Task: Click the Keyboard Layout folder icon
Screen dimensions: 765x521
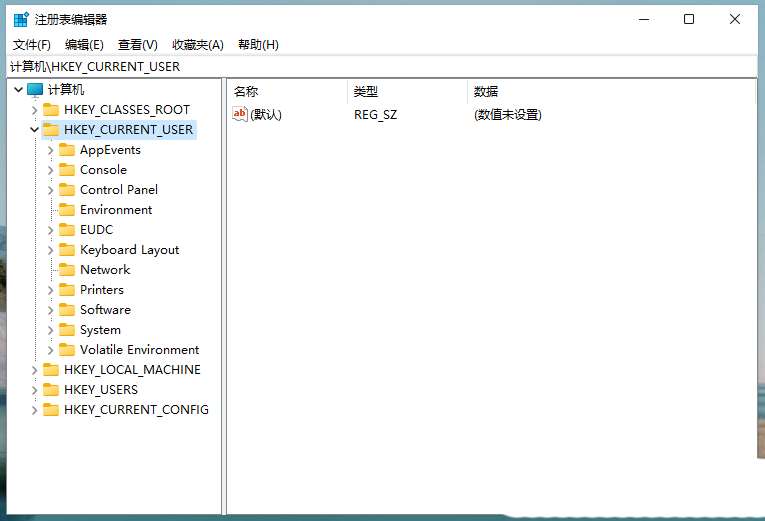Action: pos(67,250)
